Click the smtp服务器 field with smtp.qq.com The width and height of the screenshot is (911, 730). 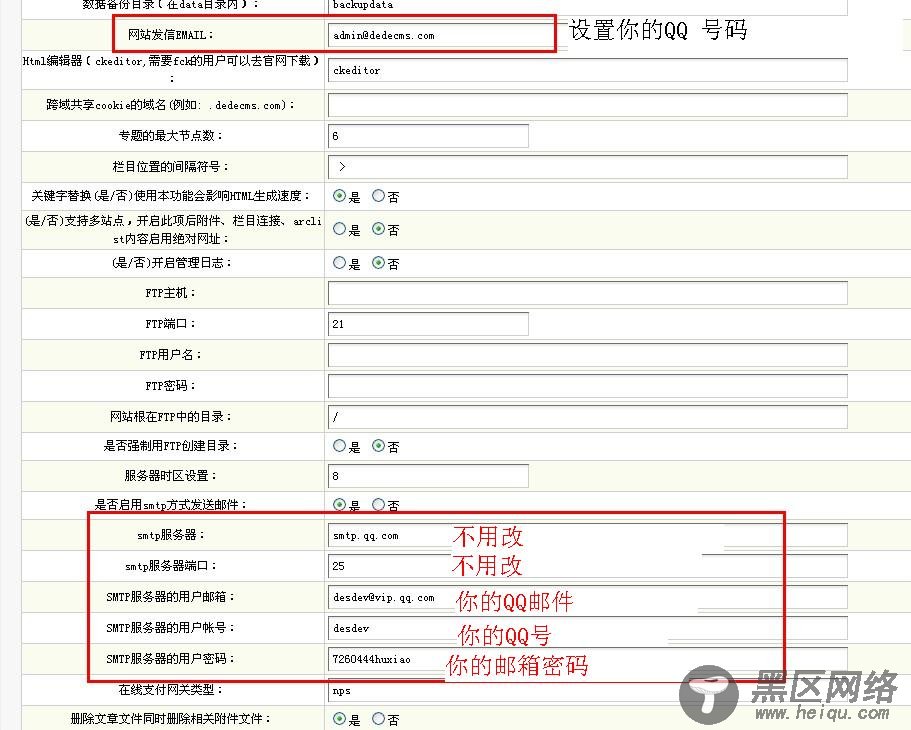pos(587,535)
